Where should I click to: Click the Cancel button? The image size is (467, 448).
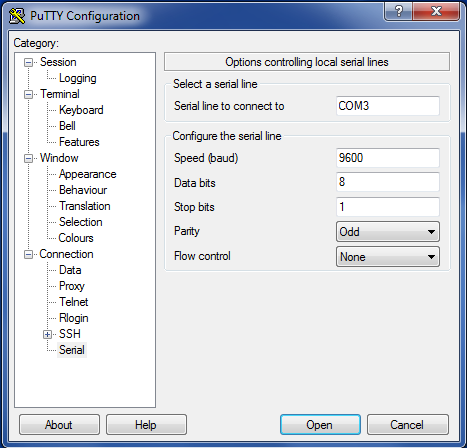(408, 425)
